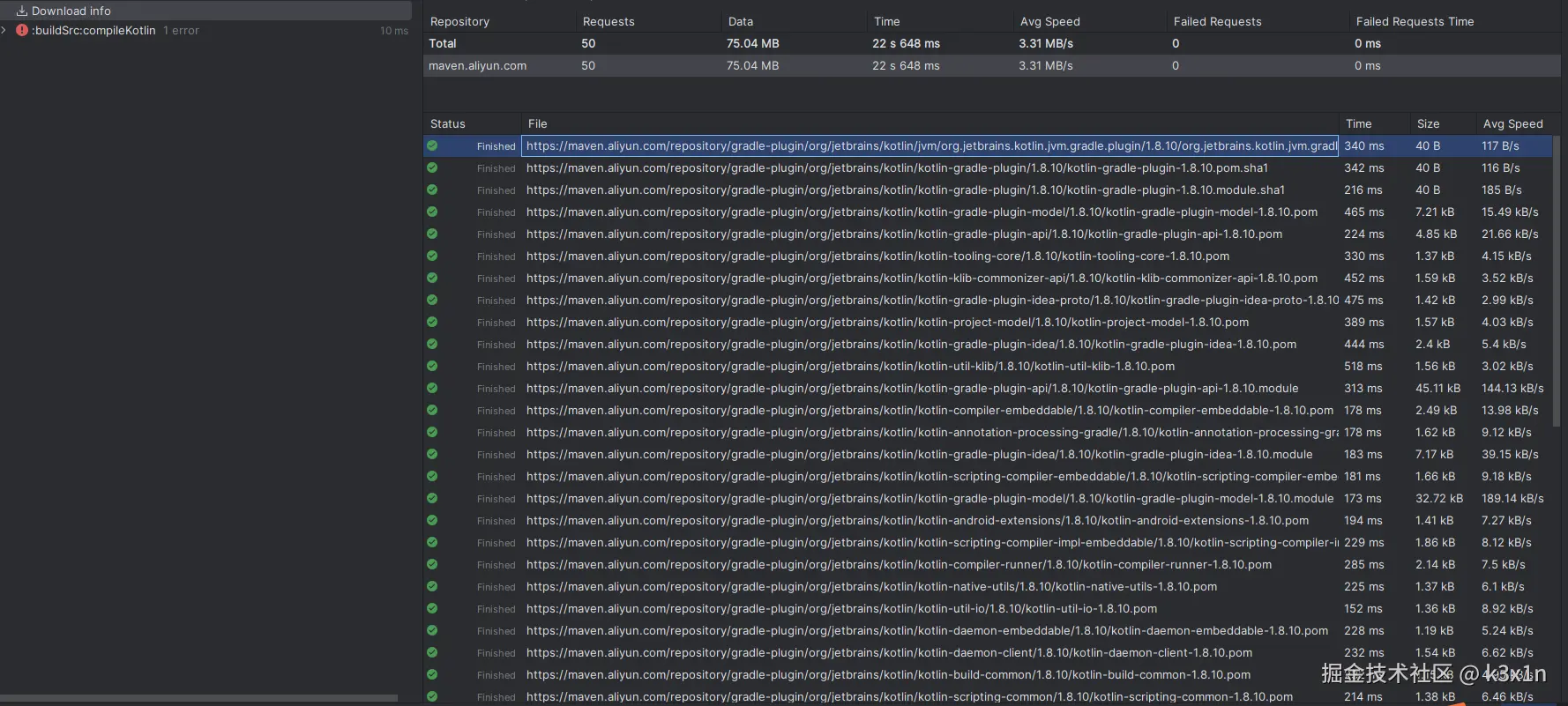Select the kotlin-gradle-plugin-1.8.10.pom.sha1 URL
This screenshot has width=1568, height=706.
(x=897, y=167)
